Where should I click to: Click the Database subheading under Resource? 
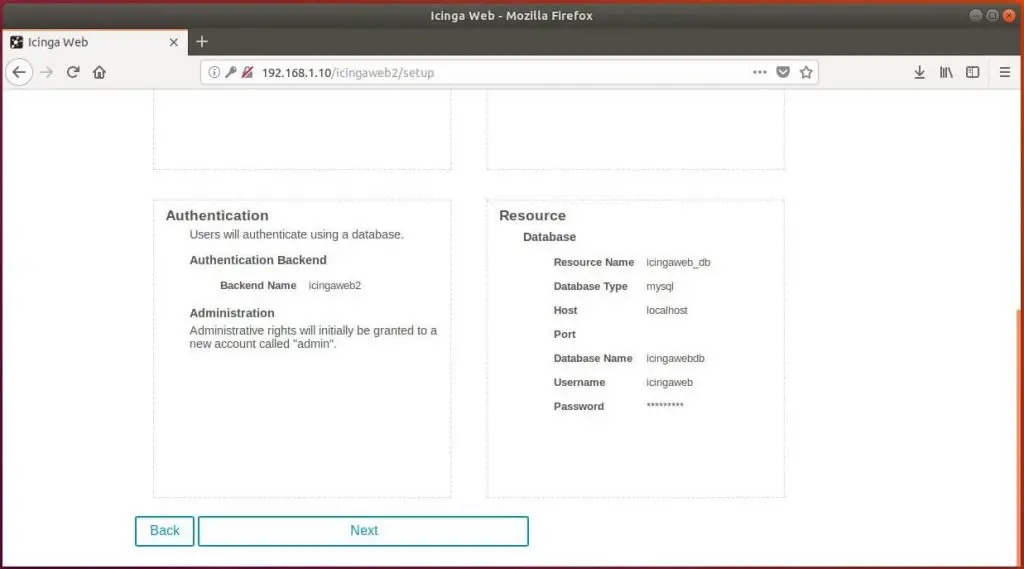[x=549, y=237]
